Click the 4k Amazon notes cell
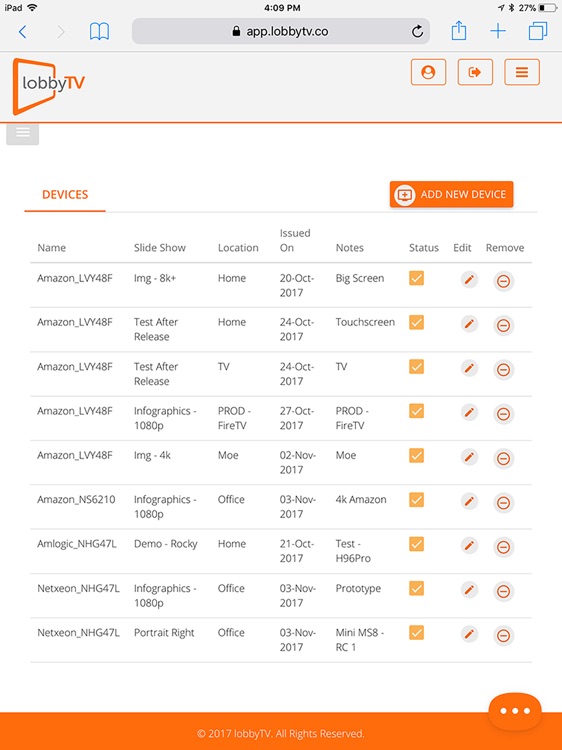Screen dimensions: 562x750 click(x=361, y=499)
